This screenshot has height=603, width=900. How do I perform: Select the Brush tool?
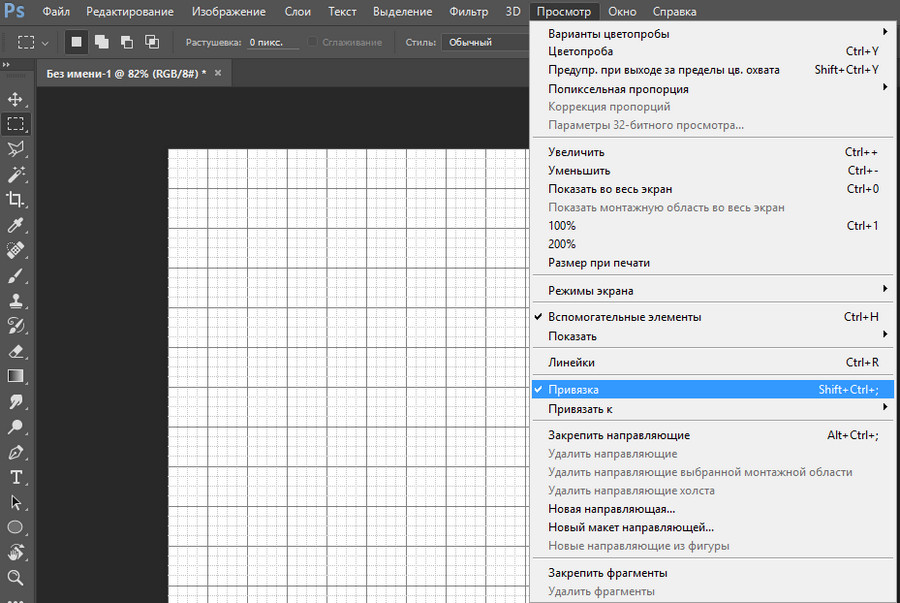[15, 275]
